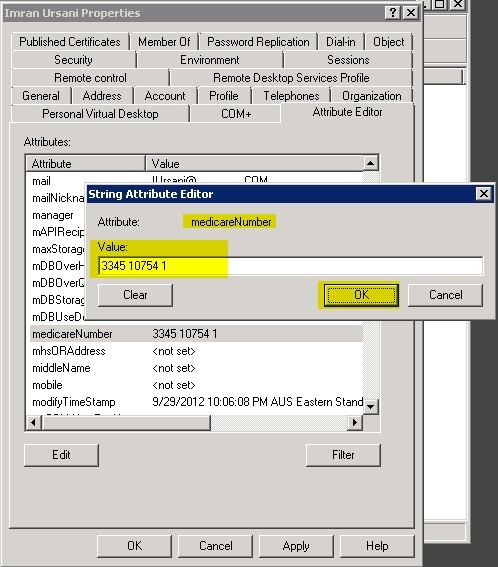
Task: Sort by the Value column header
Action: click(255, 163)
